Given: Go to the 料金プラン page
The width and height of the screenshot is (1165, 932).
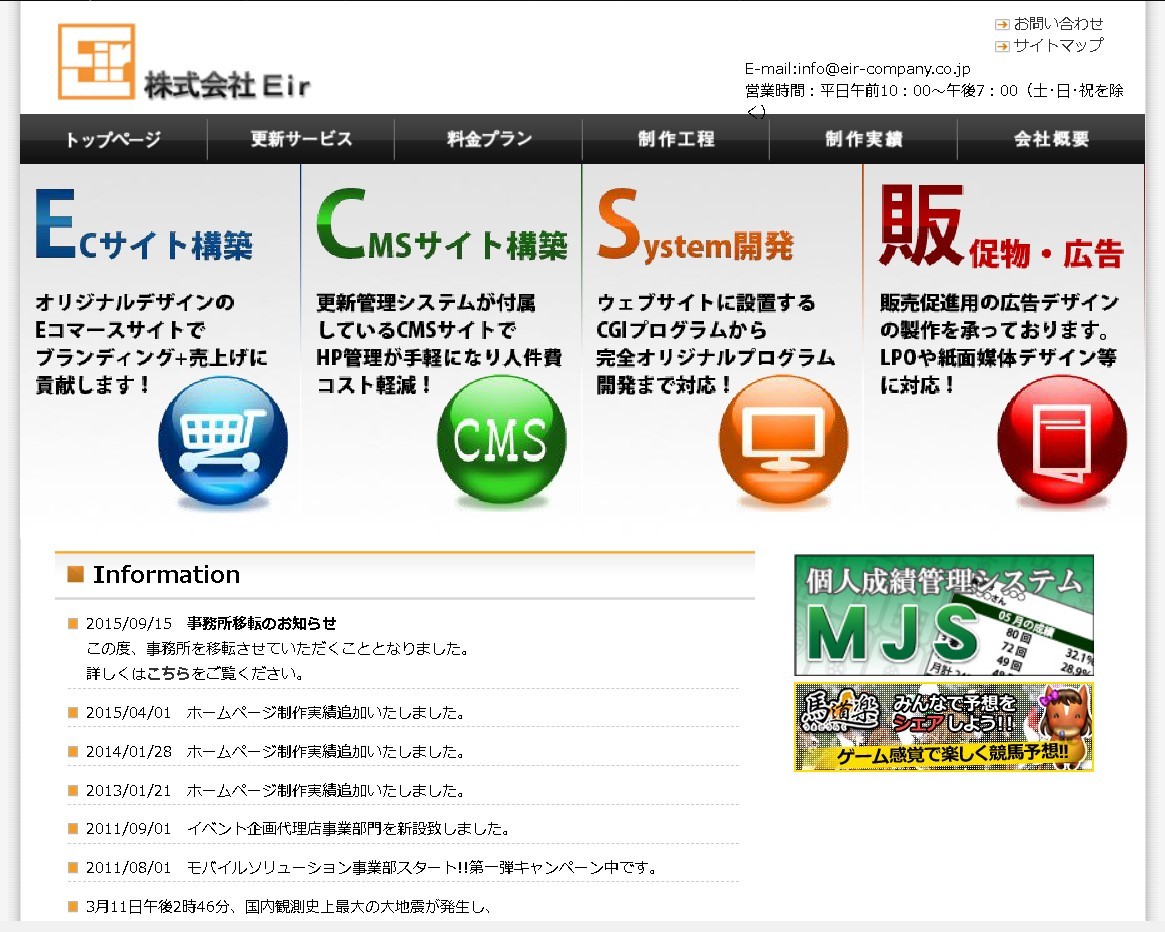Looking at the screenshot, I should pyautogui.click(x=489, y=139).
